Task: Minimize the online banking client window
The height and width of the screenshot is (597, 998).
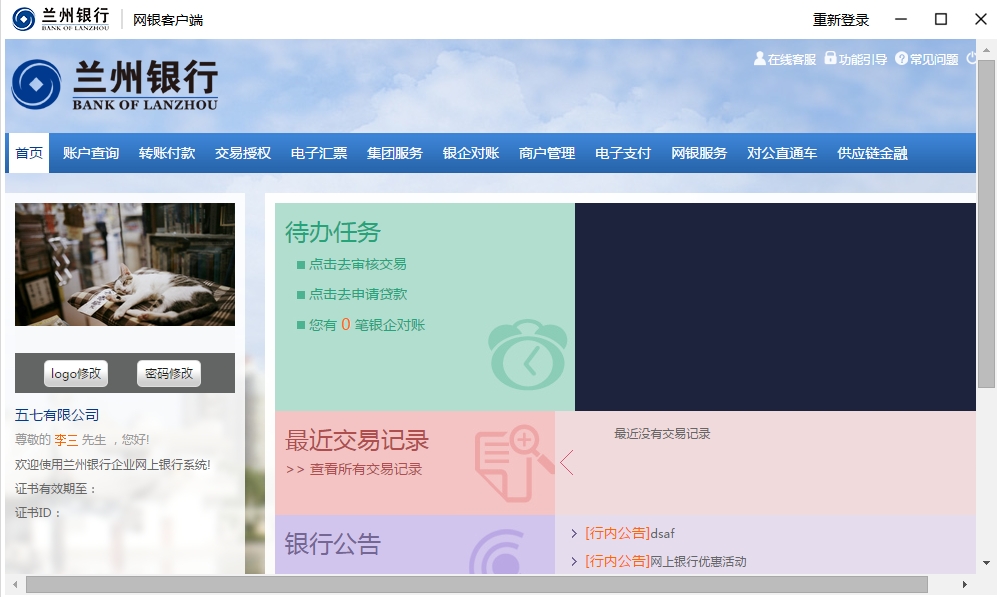Action: [x=901, y=20]
